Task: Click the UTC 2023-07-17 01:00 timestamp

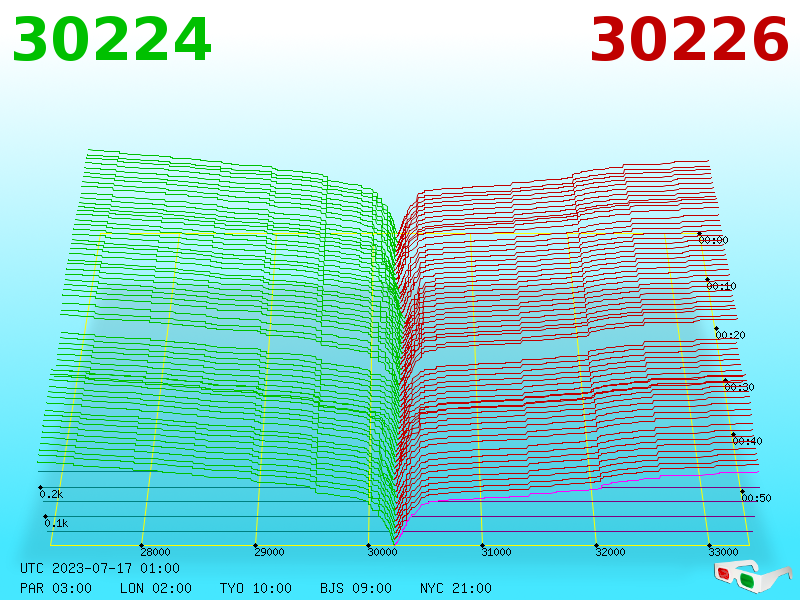Action: [x=100, y=568]
